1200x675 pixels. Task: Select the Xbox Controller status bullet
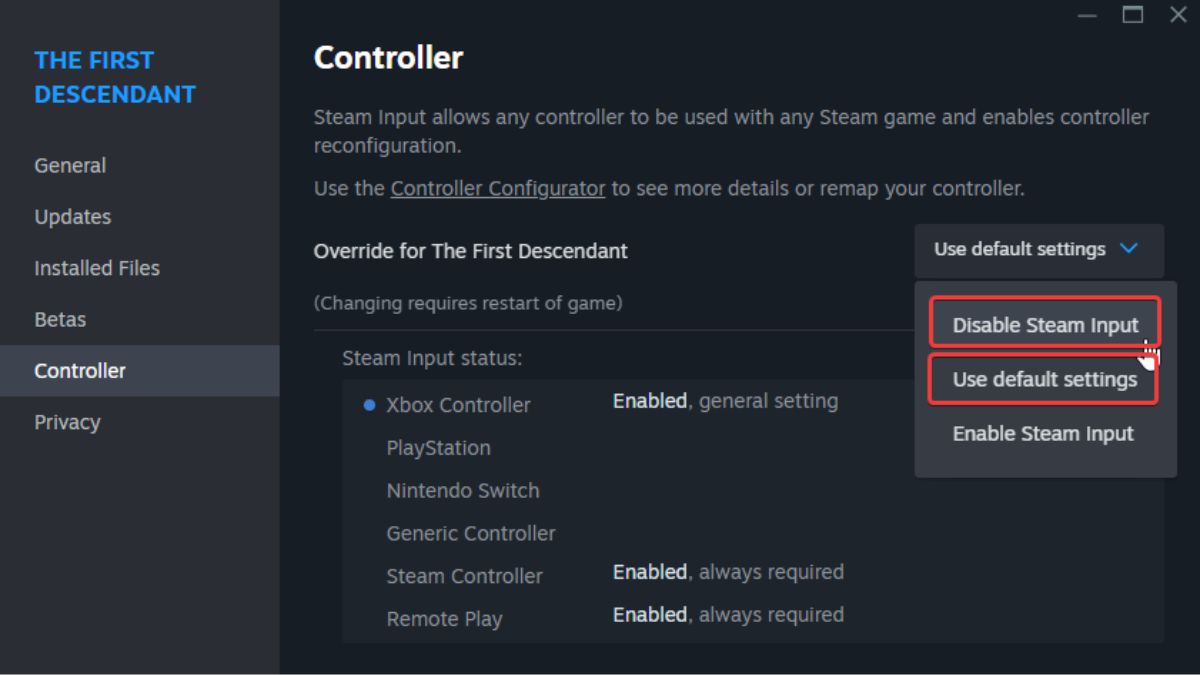pos(371,402)
